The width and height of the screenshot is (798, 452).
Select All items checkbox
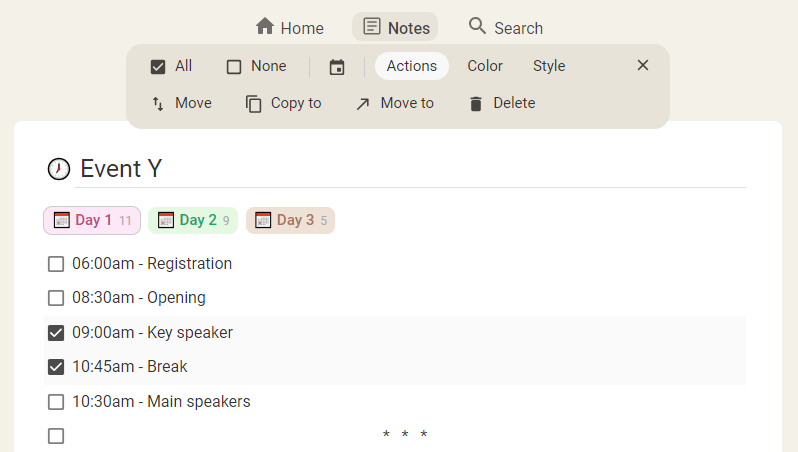pos(158,67)
